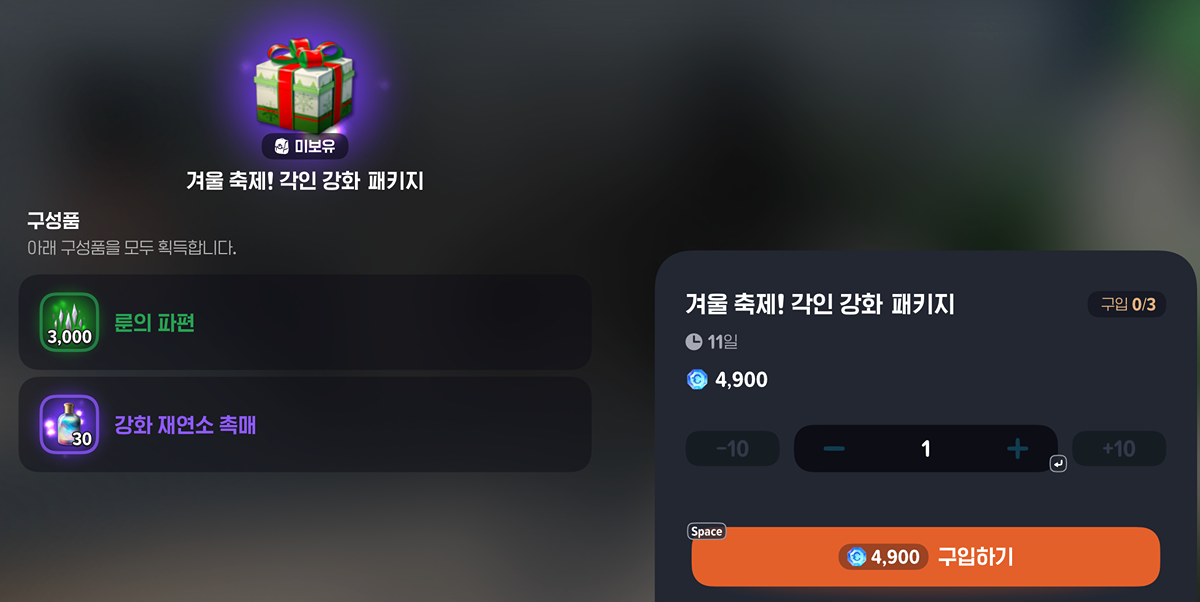
Task: Select the 룬의 파편 rune shard icon
Action: (69, 322)
